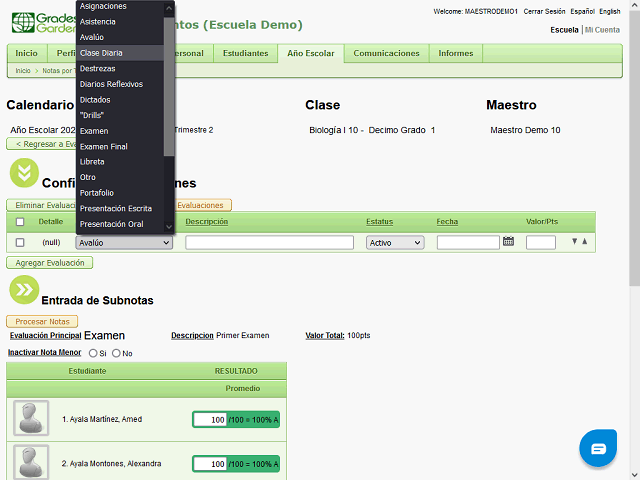The width and height of the screenshot is (640, 480).
Task: Click Ayala Montones student avatar
Action: pos(31,462)
